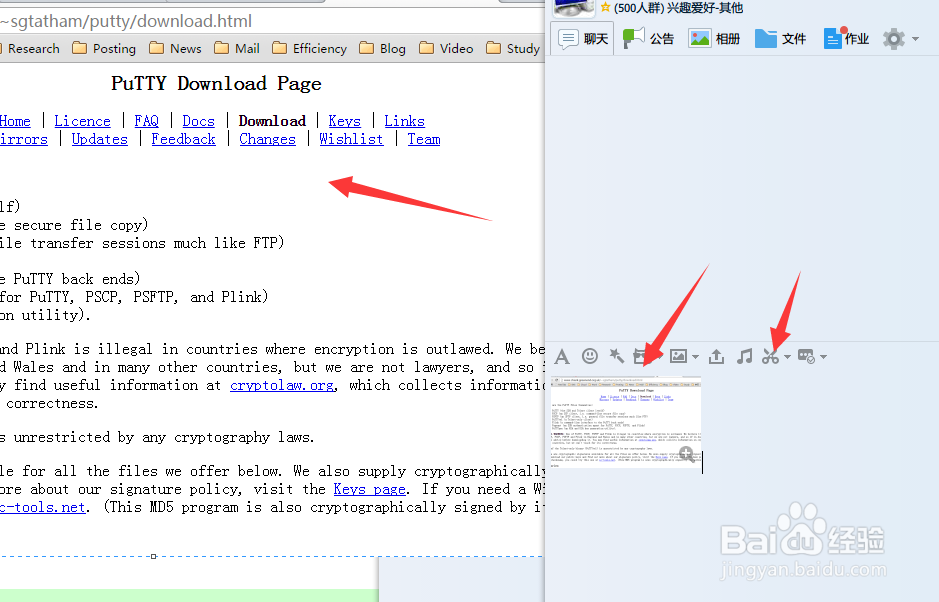This screenshot has height=602, width=939.
Task: Open the emoji smiley picker
Action: coord(590,356)
